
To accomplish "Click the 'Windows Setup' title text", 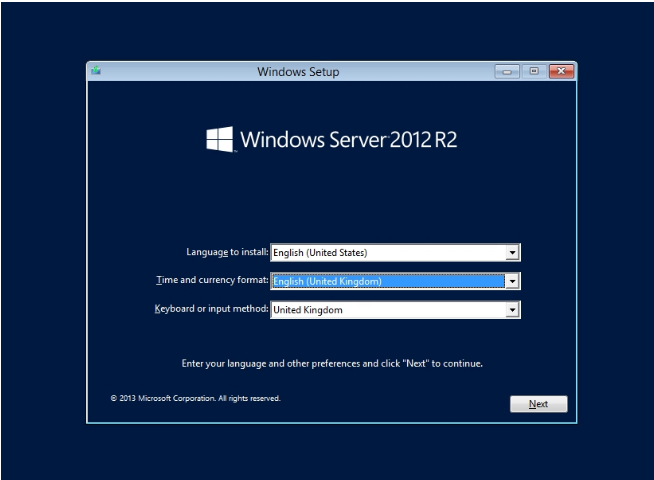I will click(x=298, y=72).
